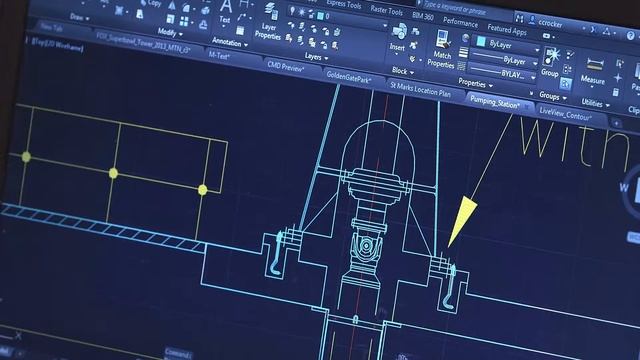Viewport: 640px width, 360px height.
Task: Select the Measure tool
Action: click(x=593, y=71)
